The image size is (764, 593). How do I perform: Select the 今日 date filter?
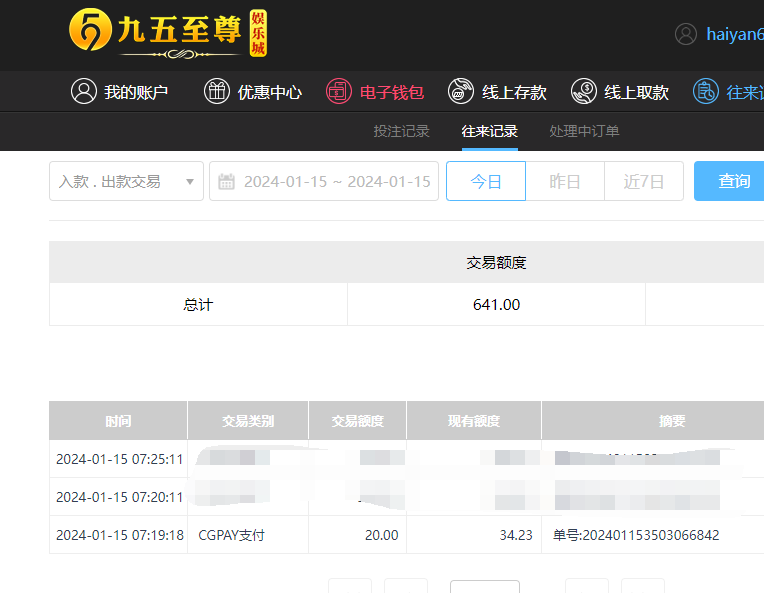click(x=486, y=181)
